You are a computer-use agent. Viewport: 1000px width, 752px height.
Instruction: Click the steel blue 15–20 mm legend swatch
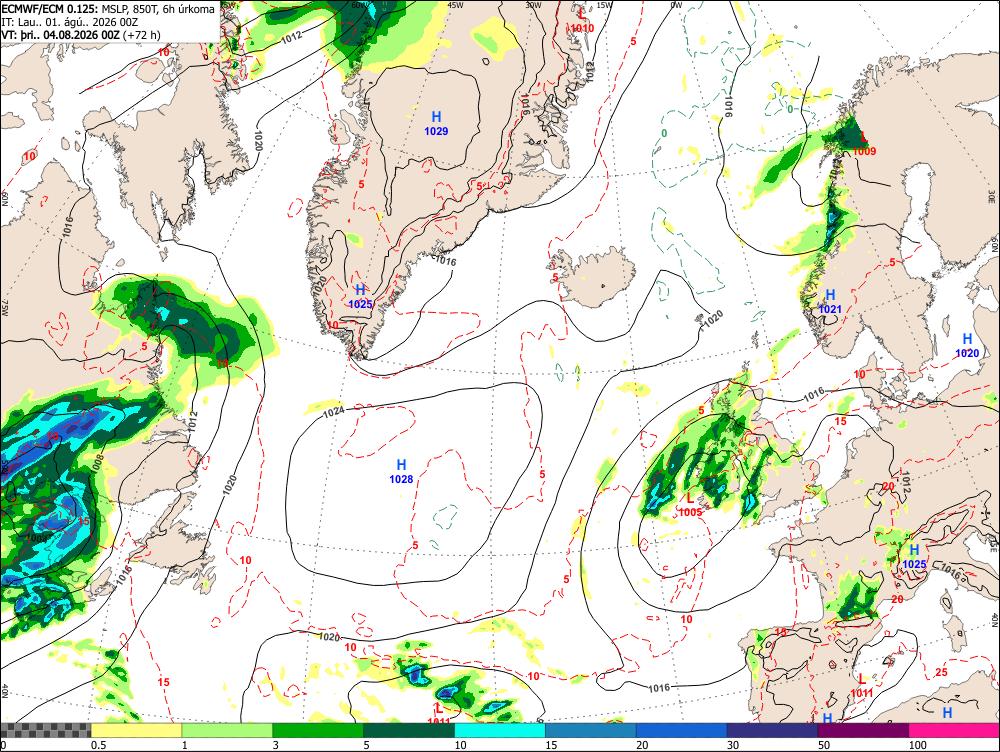pyautogui.click(x=591, y=730)
